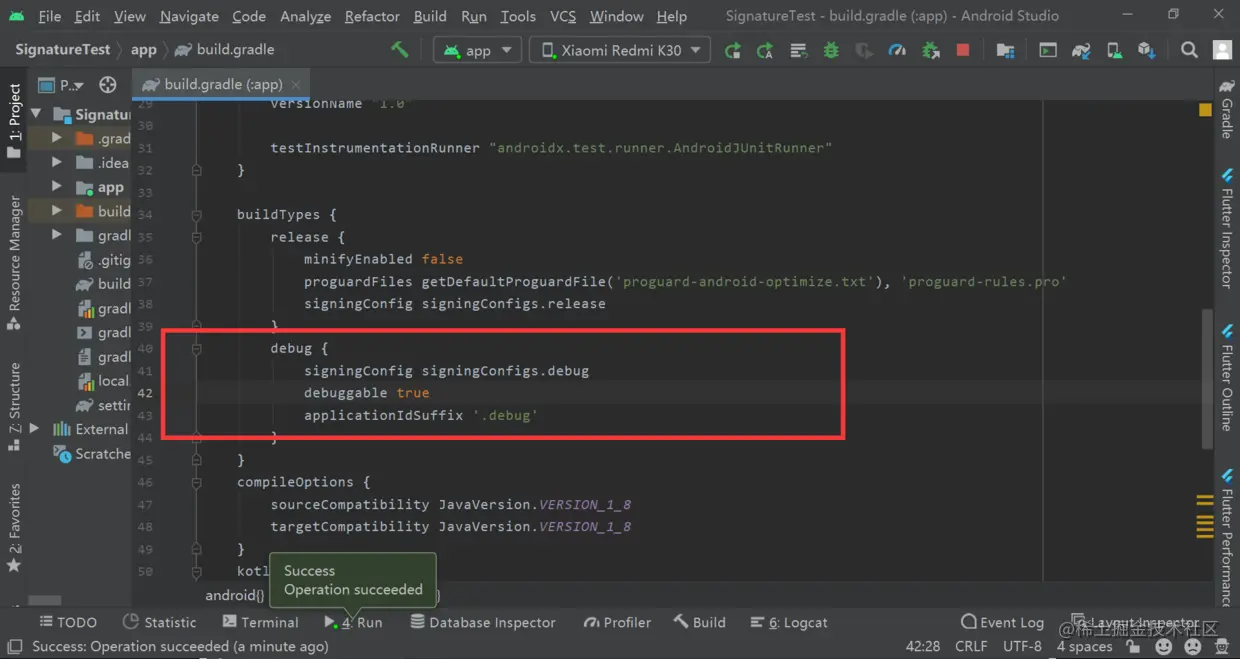Toggle the lock read-only icon in status bar
This screenshot has width=1240, height=659.
(1133, 647)
